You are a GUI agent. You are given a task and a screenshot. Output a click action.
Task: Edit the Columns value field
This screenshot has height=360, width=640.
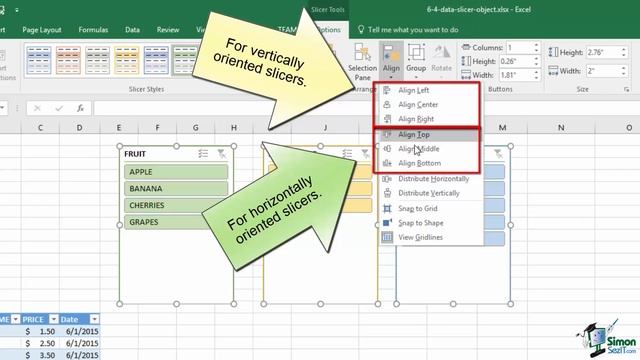(520, 48)
